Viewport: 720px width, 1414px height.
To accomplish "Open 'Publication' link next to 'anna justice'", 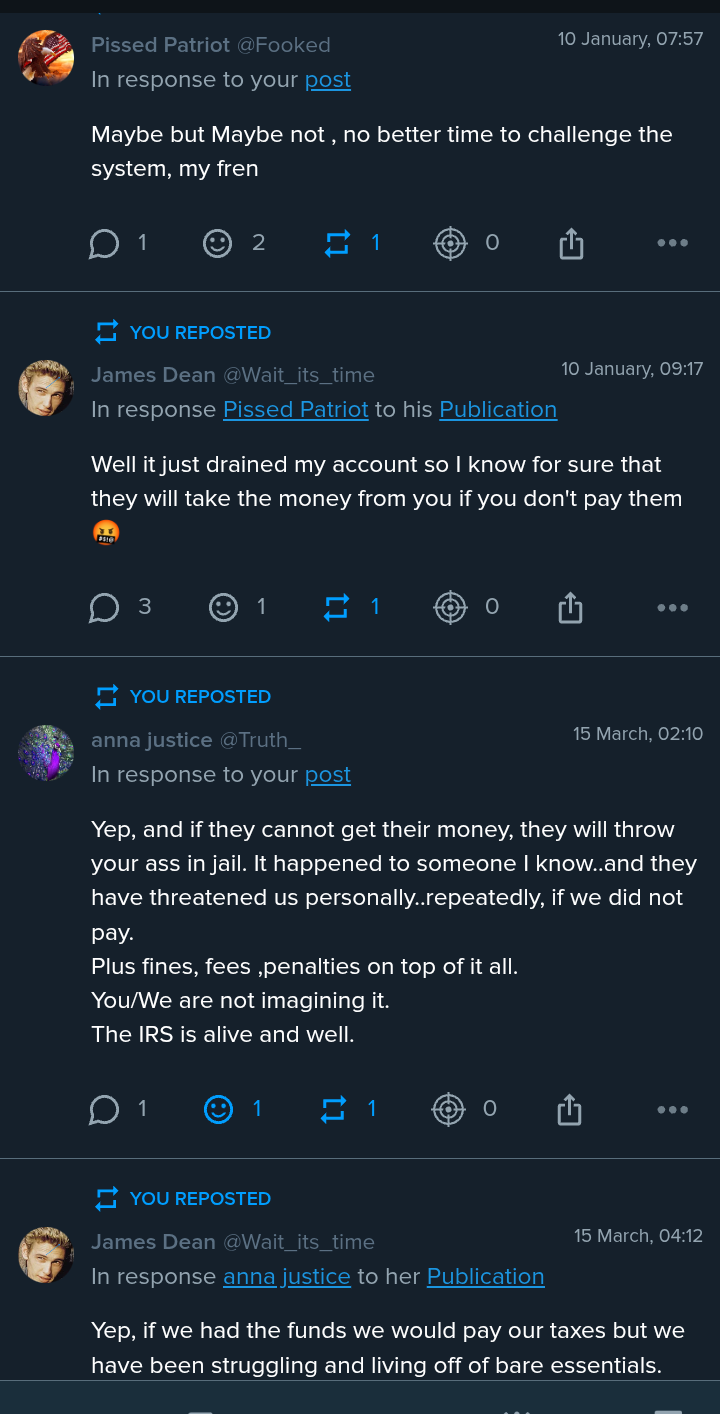I will 485,1277.
